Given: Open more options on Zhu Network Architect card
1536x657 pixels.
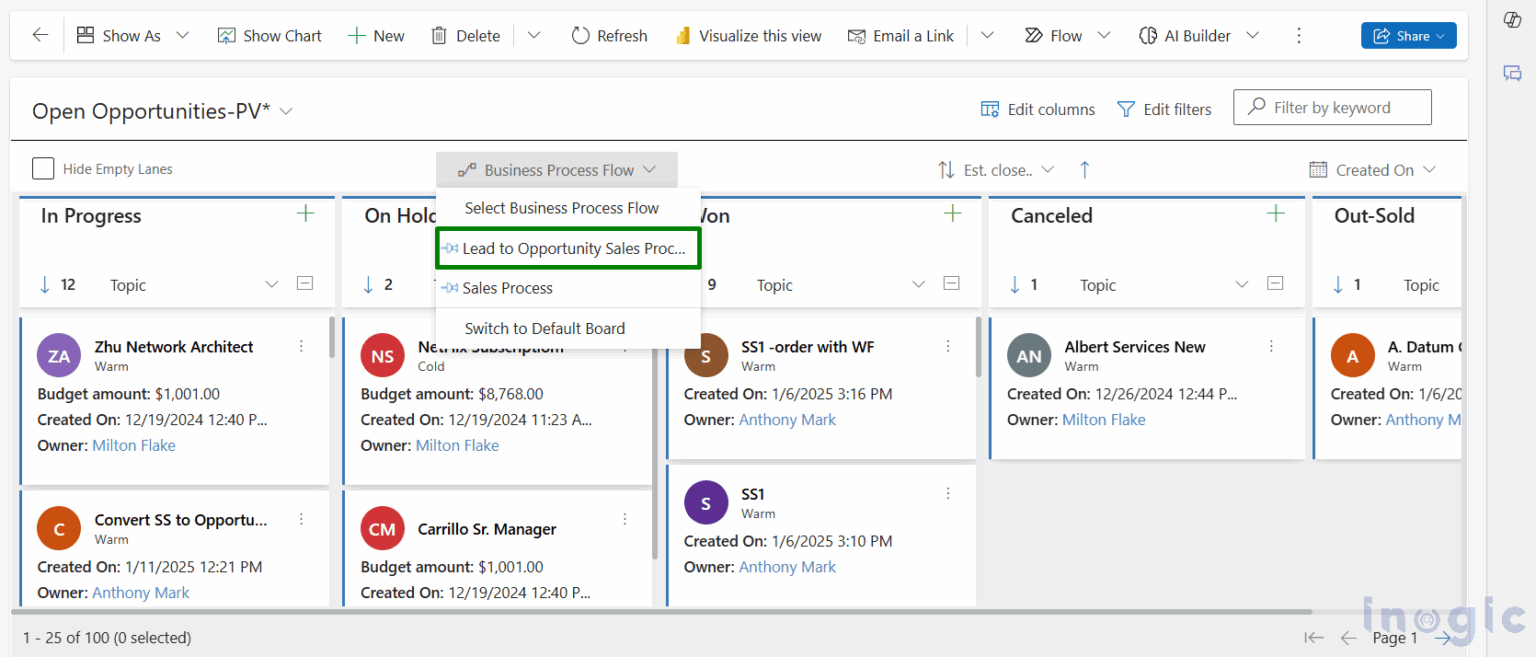Looking at the screenshot, I should 301,346.
